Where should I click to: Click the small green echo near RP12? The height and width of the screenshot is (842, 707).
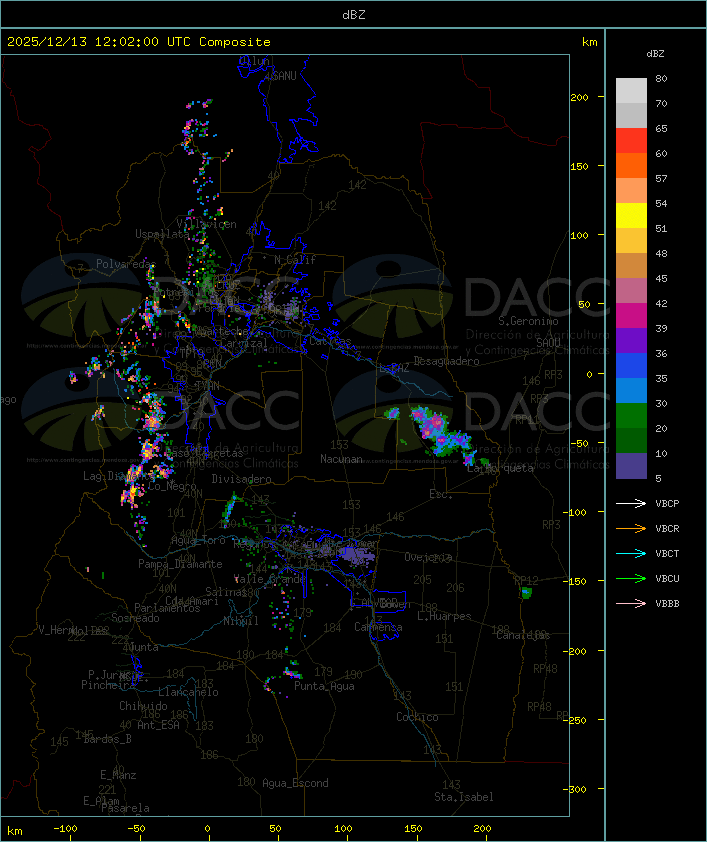[527, 593]
